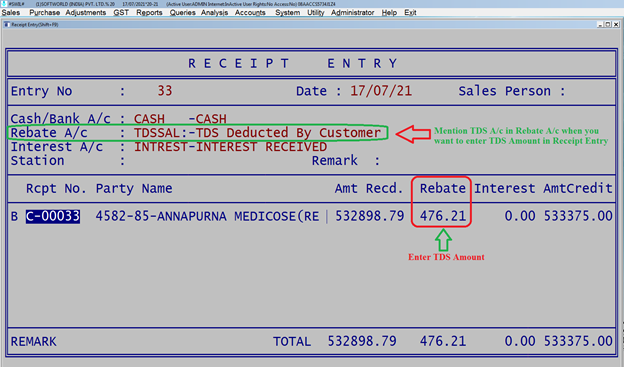Viewport: 624px width, 367px height.
Task: Select the Cash/Bank A/c value CASH -CASH
Action: click(x=180, y=119)
